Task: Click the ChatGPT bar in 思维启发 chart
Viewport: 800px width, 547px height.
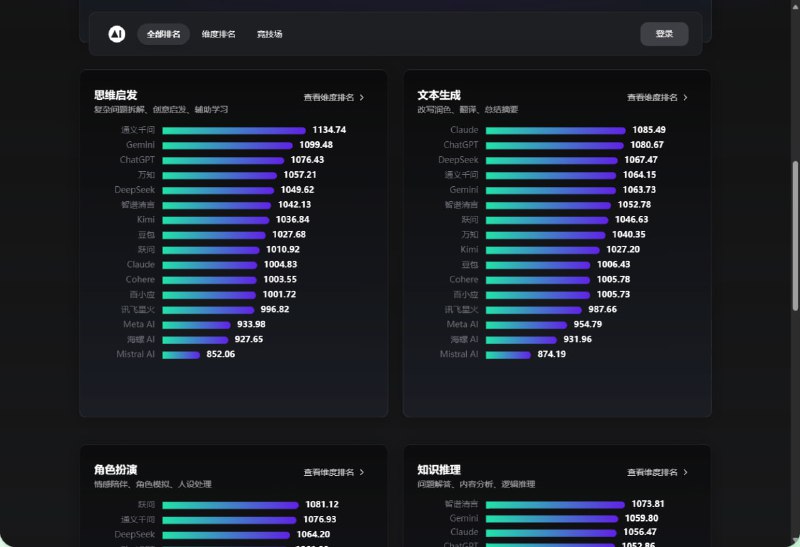Action: point(223,160)
